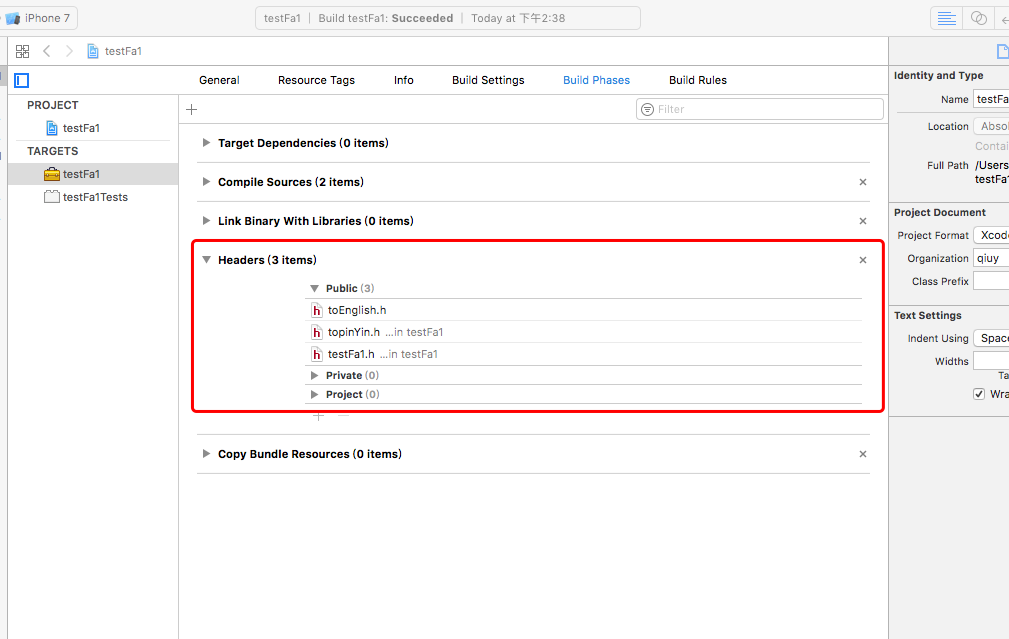
Task: Delete the Link Binary With Libraries phase
Action: (x=863, y=221)
